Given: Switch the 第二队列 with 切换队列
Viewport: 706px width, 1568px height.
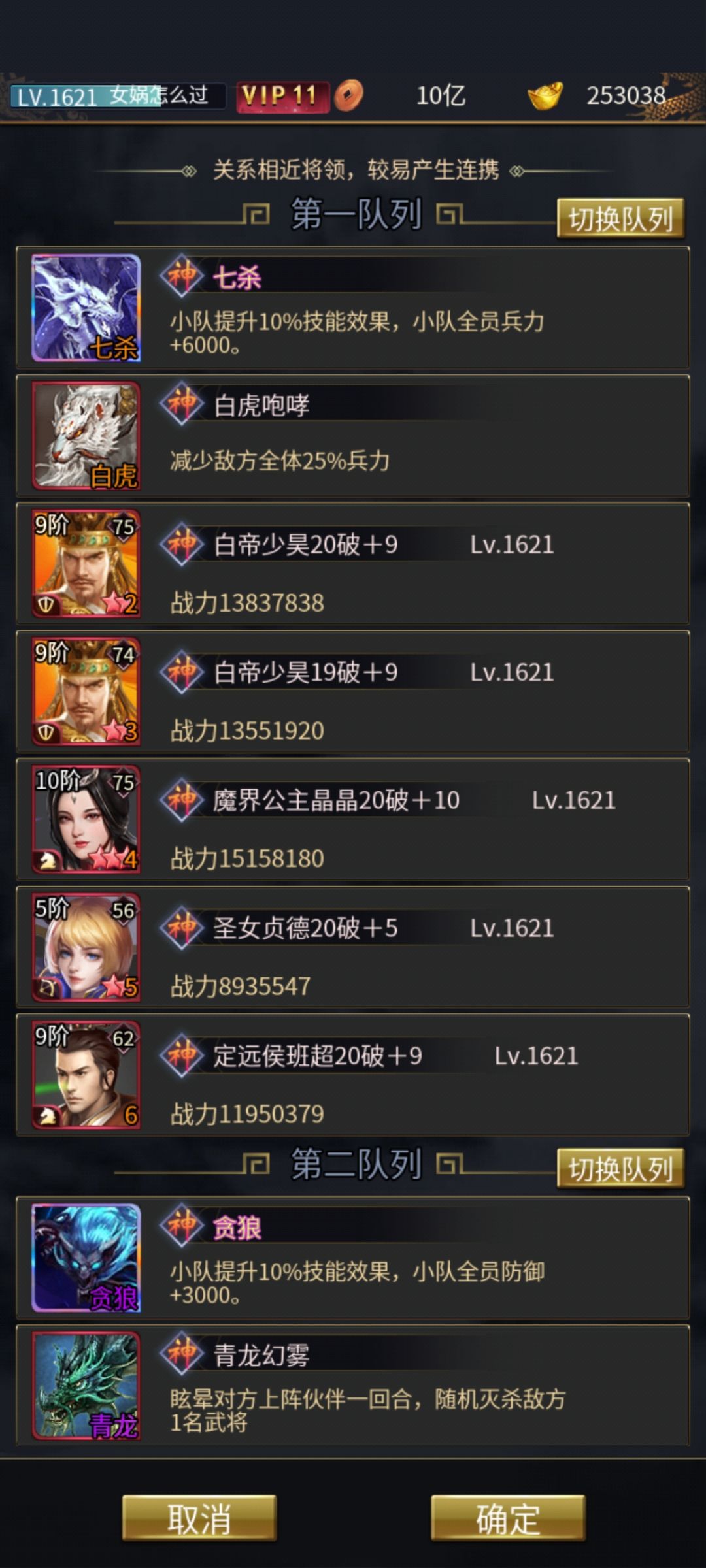Looking at the screenshot, I should [620, 1169].
